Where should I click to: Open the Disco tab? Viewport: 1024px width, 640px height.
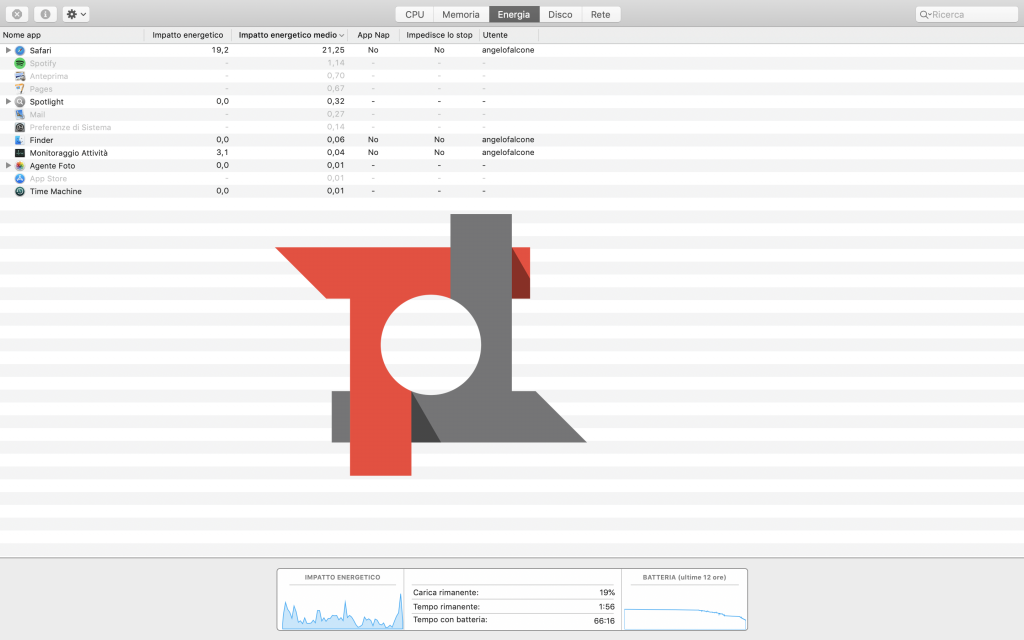(x=560, y=15)
